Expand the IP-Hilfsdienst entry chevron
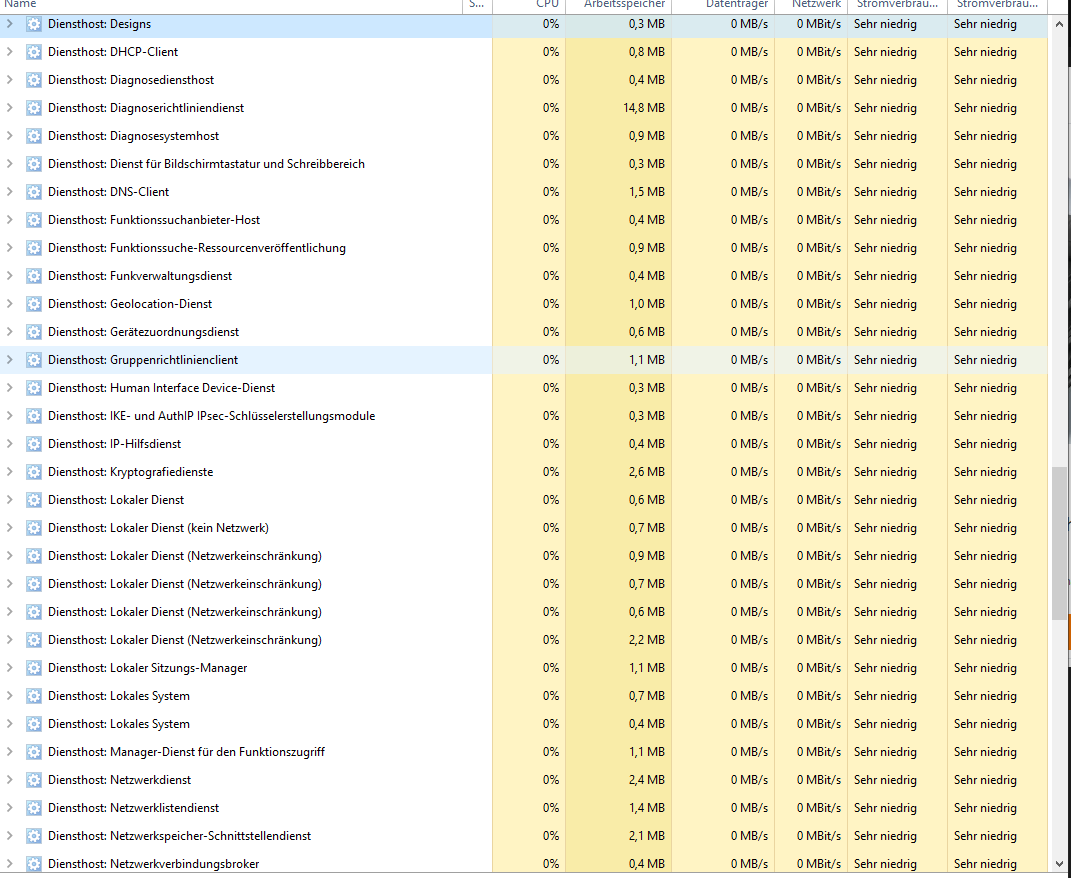Viewport: 1071px width, 878px height. (x=10, y=444)
